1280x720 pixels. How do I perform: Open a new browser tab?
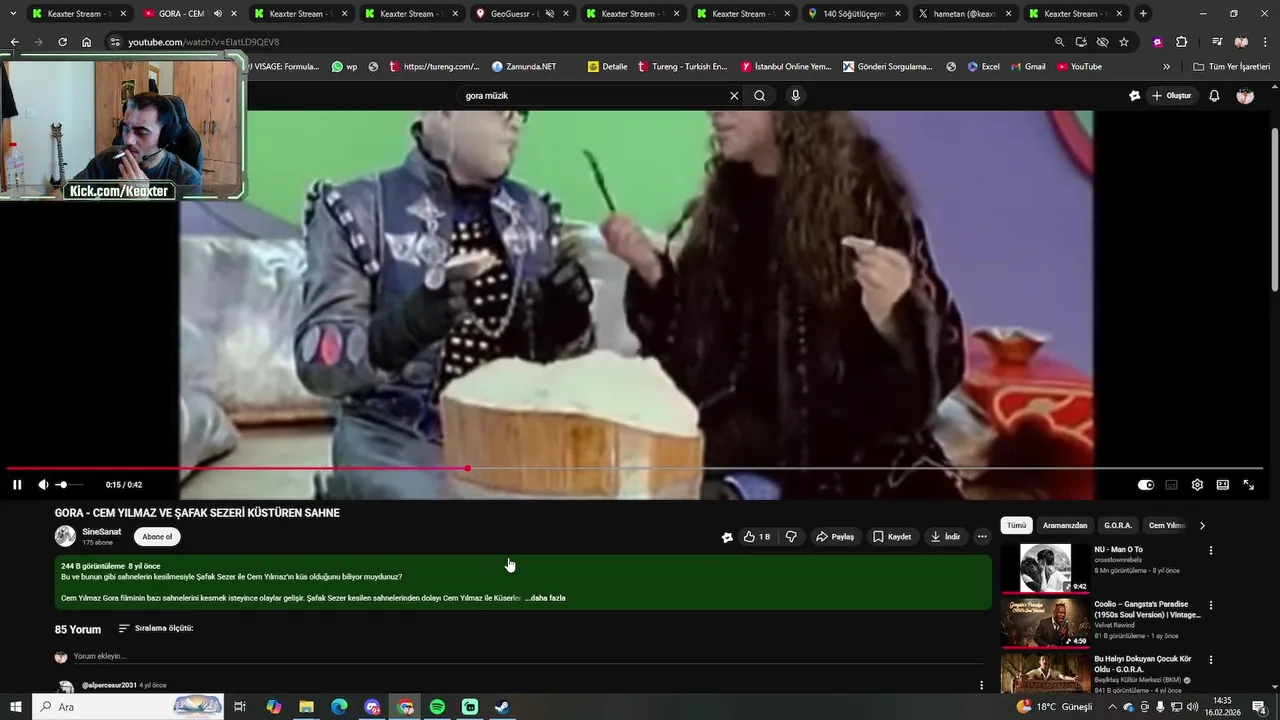(1143, 14)
